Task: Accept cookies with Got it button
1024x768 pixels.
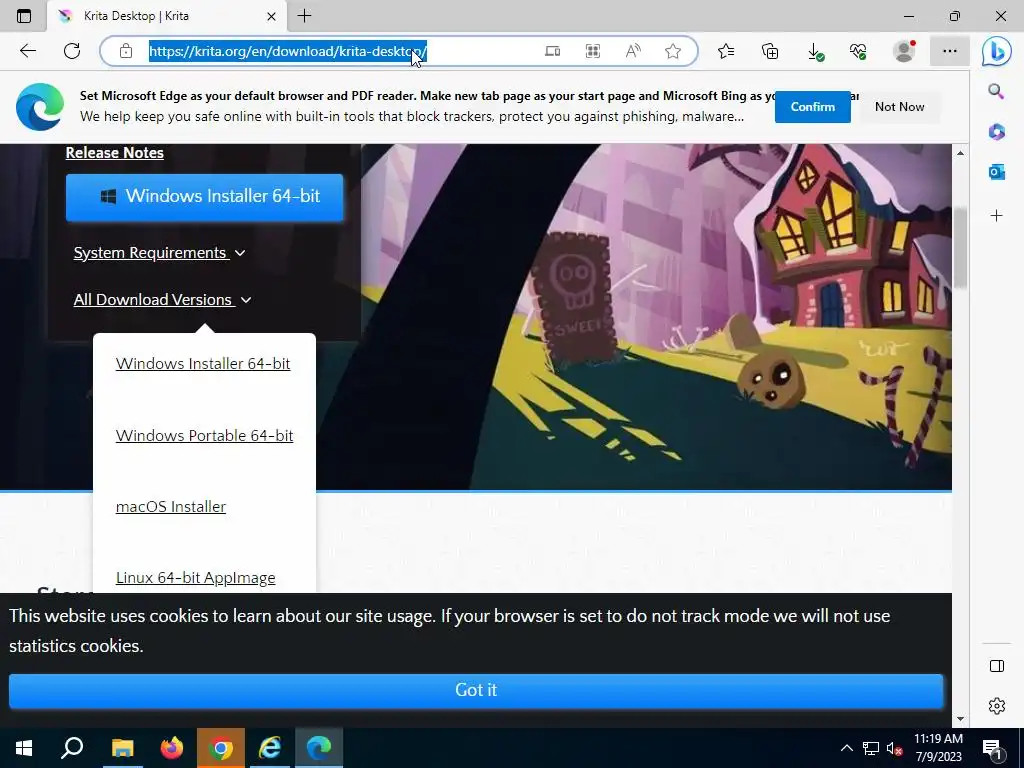Action: pos(476,690)
